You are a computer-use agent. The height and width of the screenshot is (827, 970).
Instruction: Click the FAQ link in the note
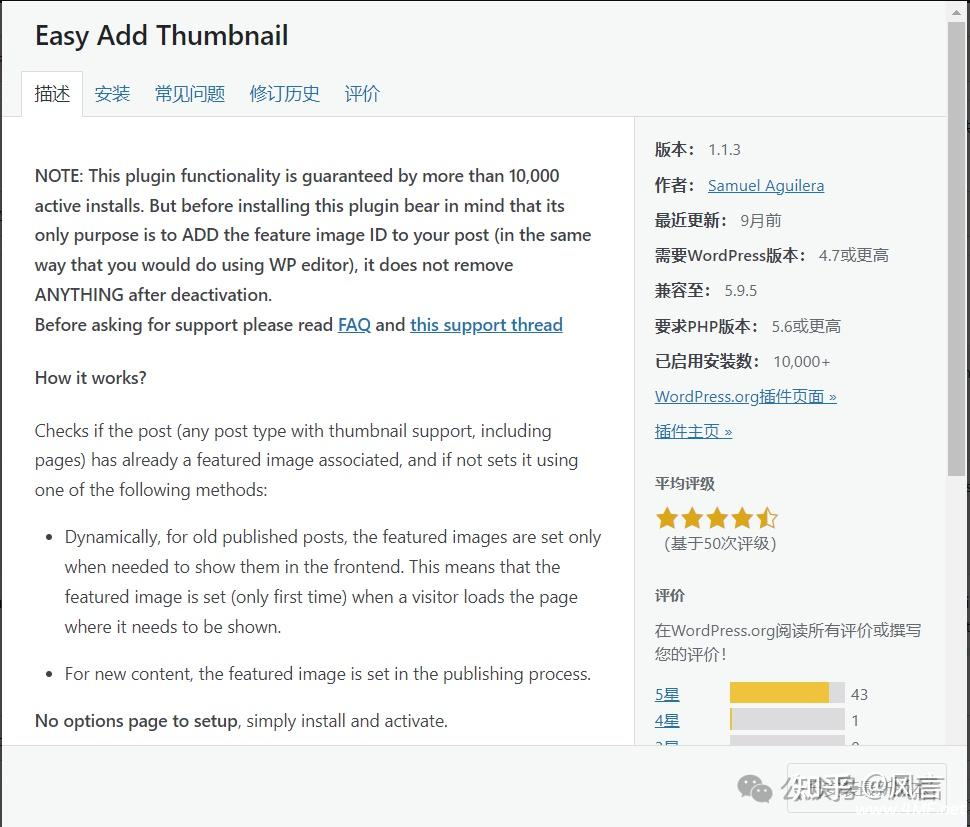coord(354,325)
